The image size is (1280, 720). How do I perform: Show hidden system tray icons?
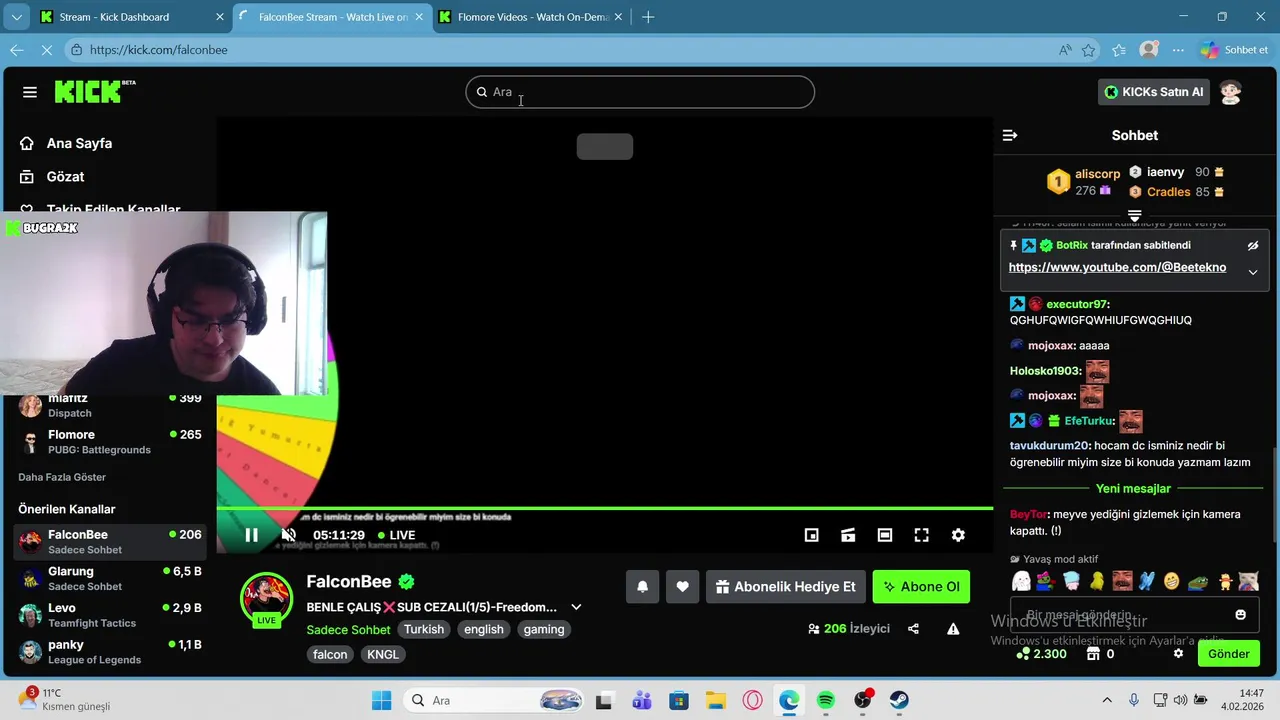pyautogui.click(x=1107, y=700)
